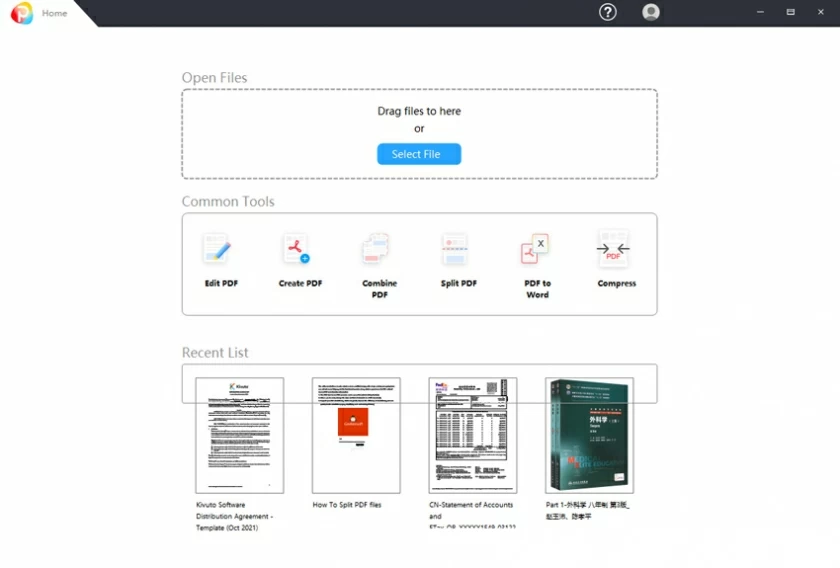Open How To Split PDF files thumbnail
The width and height of the screenshot is (840, 568).
click(356, 435)
